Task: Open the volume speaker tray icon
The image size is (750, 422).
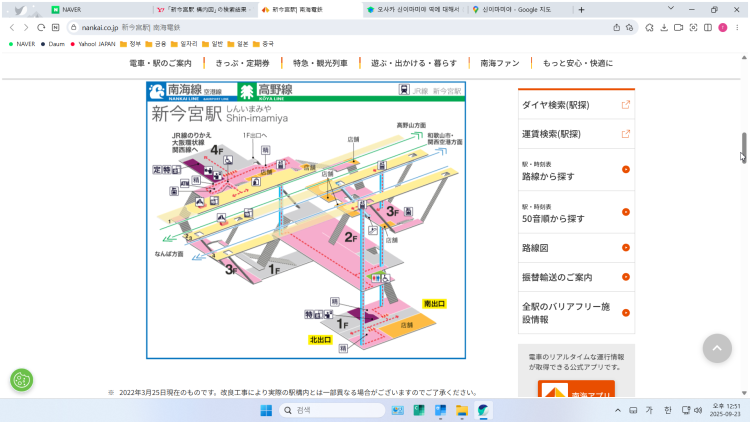Action: (x=698, y=410)
